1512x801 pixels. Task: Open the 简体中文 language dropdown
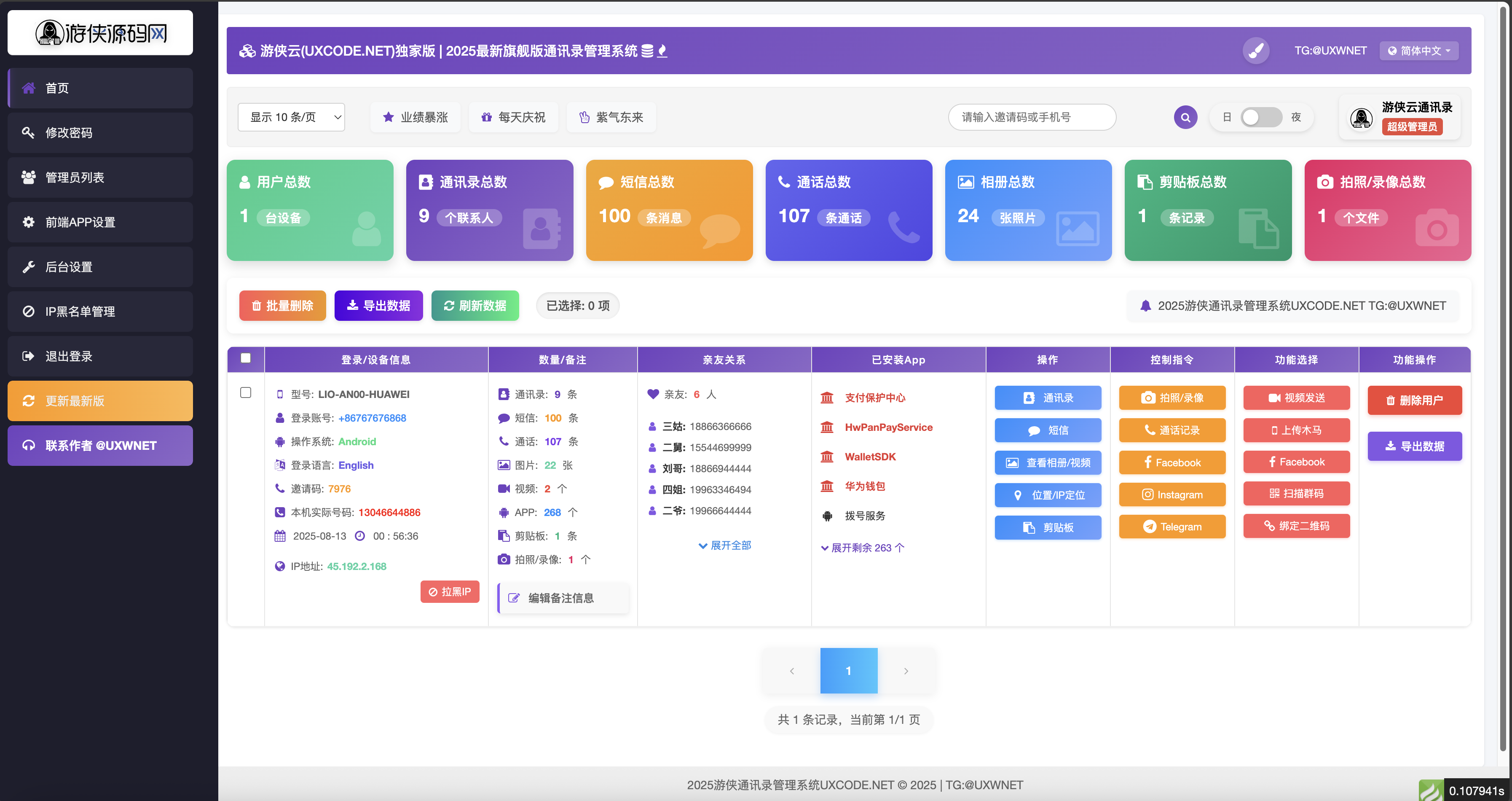(1419, 51)
